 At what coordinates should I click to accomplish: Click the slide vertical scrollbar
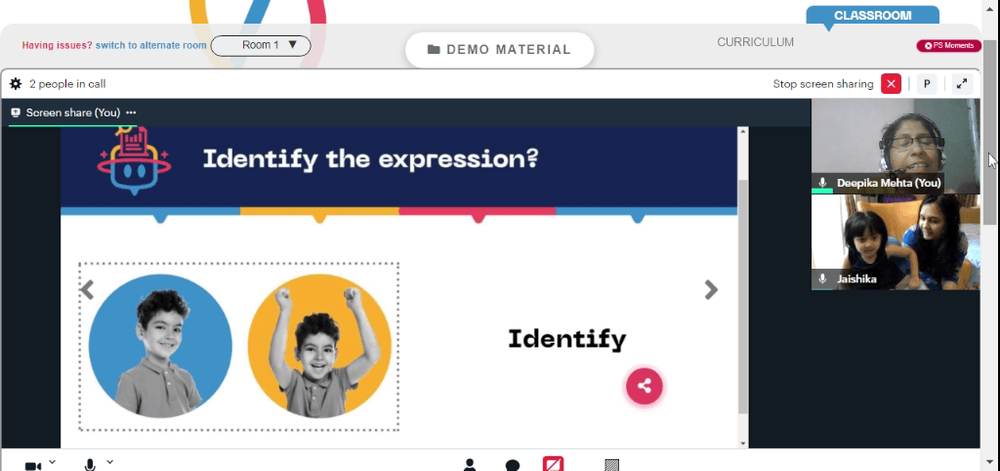tap(742, 287)
